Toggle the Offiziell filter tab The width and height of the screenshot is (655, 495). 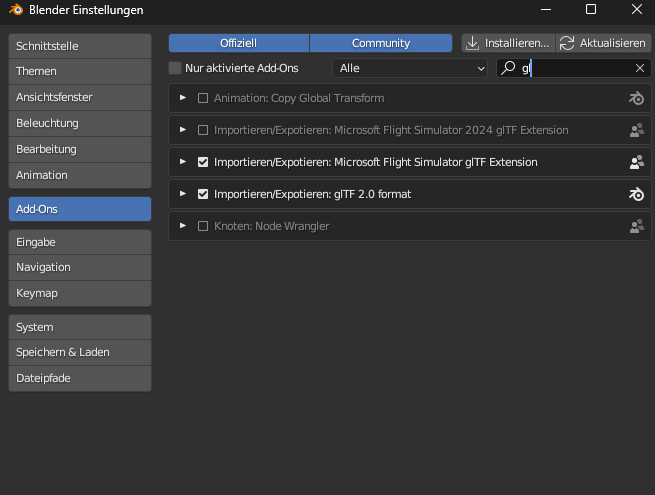click(239, 43)
